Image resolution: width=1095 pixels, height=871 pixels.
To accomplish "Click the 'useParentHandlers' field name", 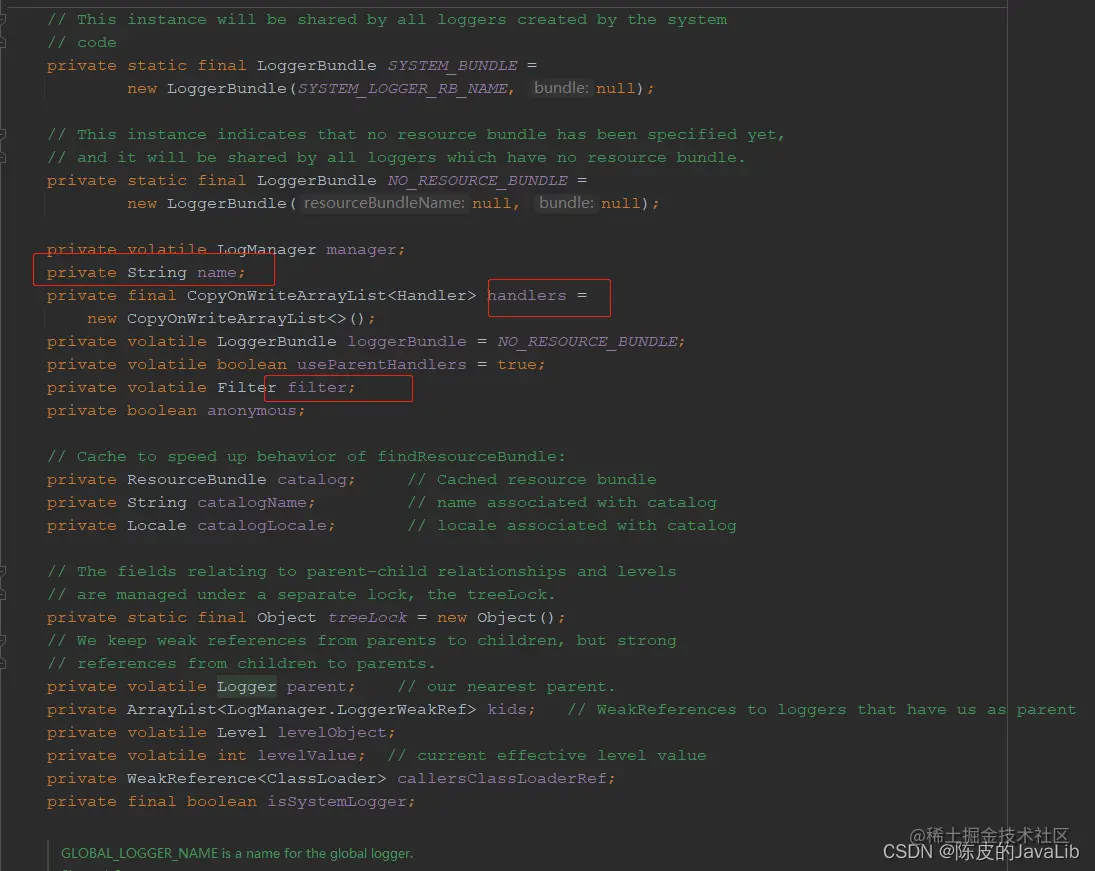I will tap(381, 365).
